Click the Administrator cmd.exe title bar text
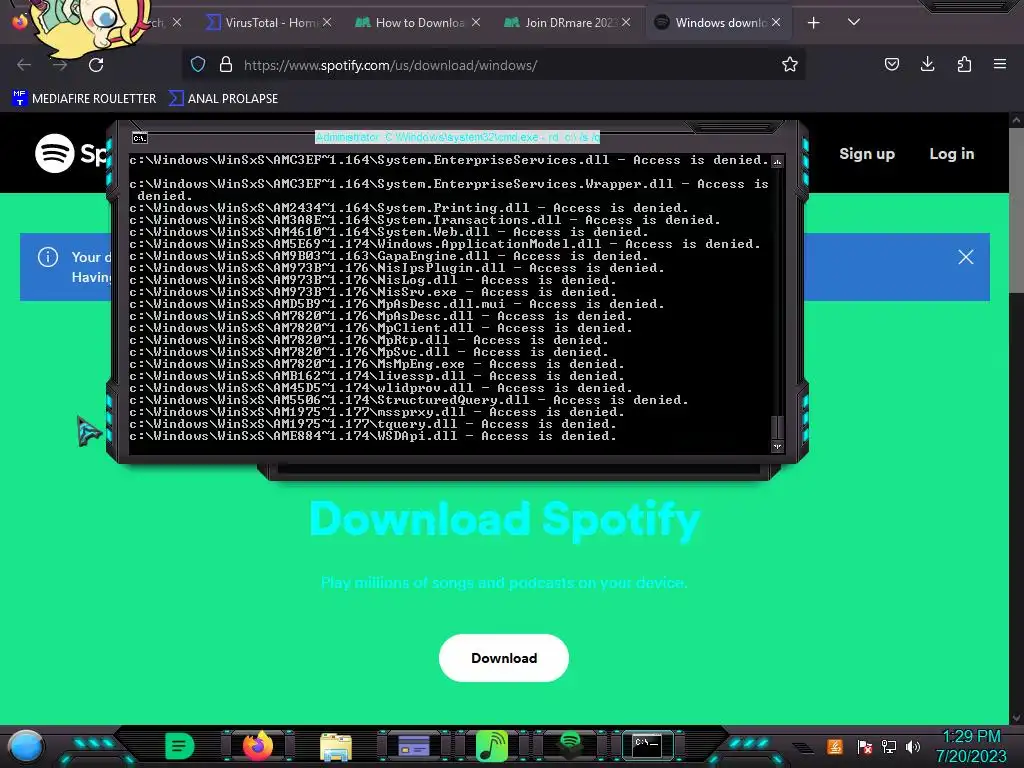 coord(457,137)
